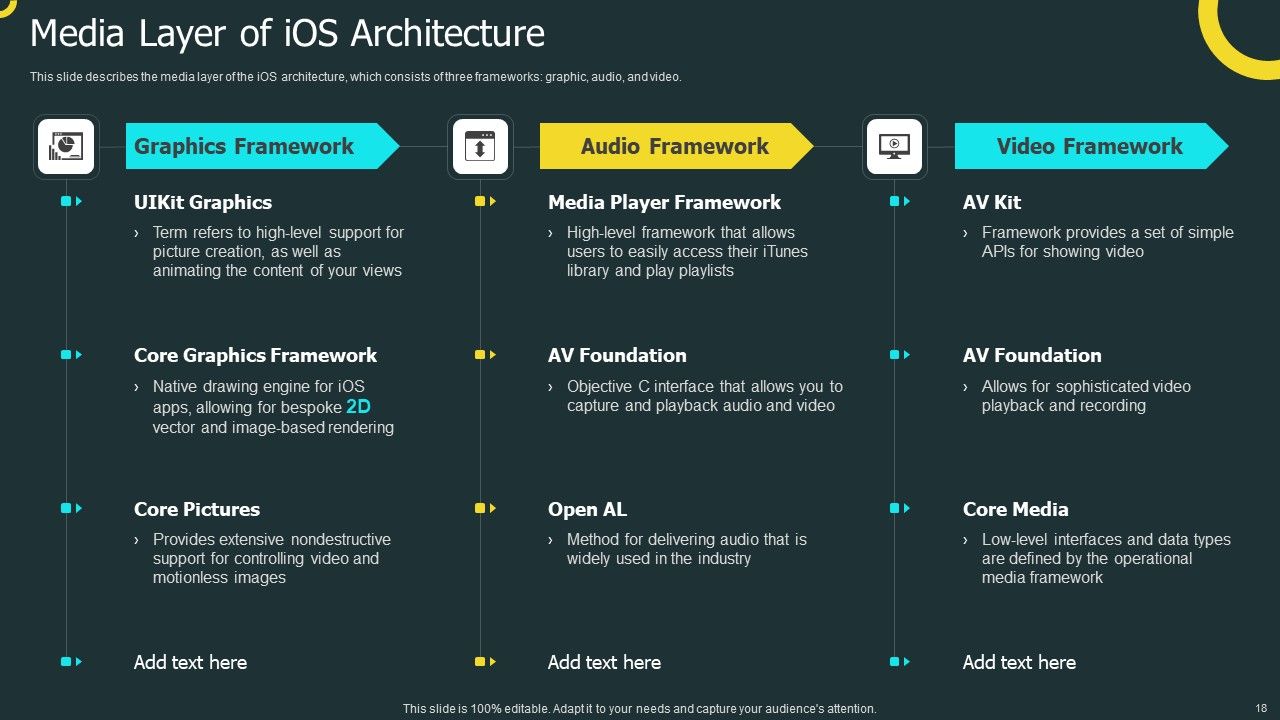The image size is (1280, 720).
Task: Click the Media Player Framework heading
Action: [x=664, y=202]
